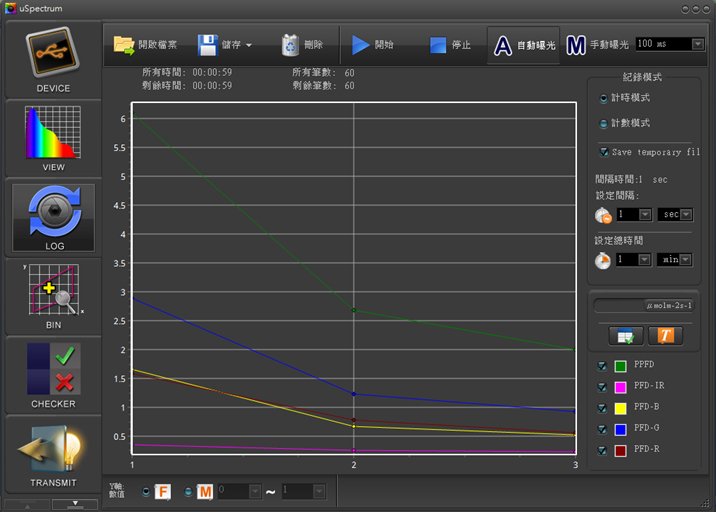Click the uSpectrum title bar app icon
Image resolution: width=716 pixels, height=512 pixels.
pos(10,8)
